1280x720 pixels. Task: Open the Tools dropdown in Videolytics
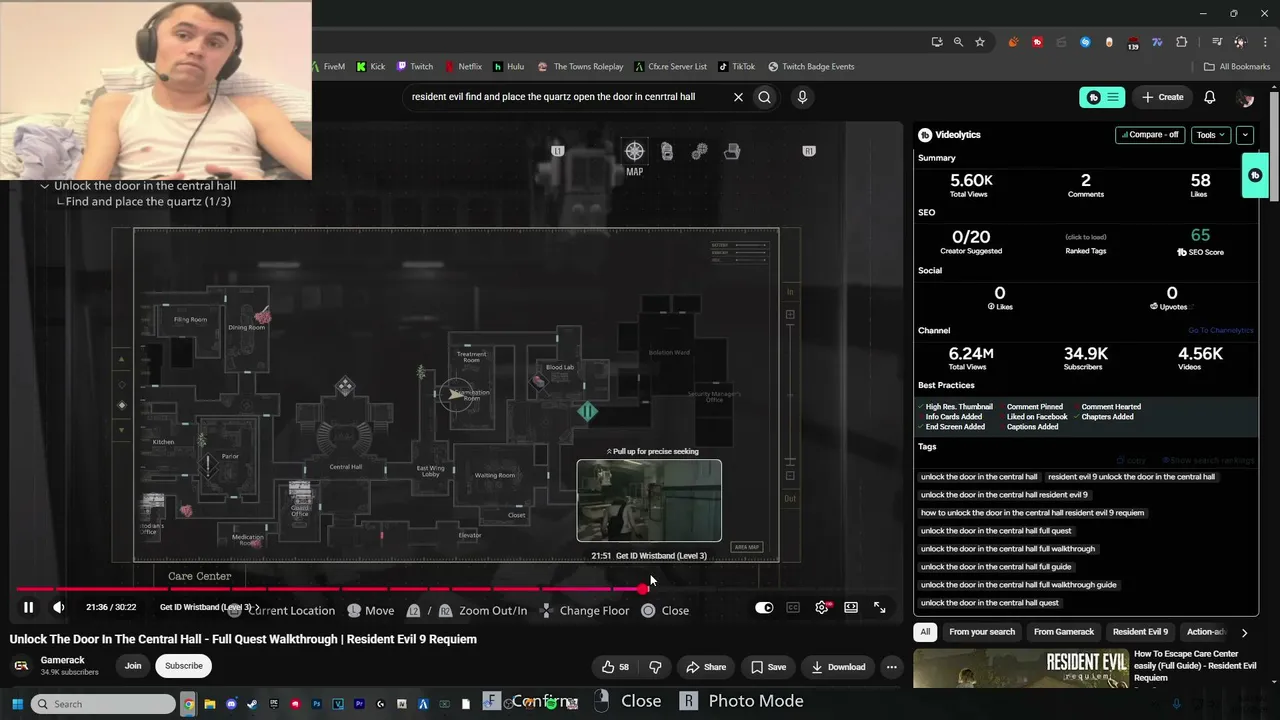1211,135
